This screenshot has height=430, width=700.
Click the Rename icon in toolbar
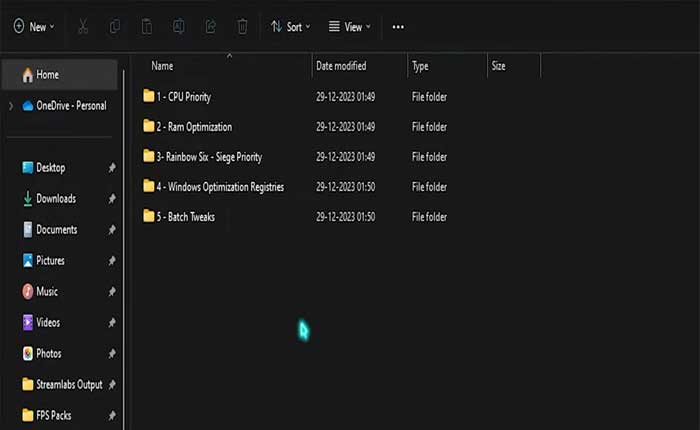(179, 27)
